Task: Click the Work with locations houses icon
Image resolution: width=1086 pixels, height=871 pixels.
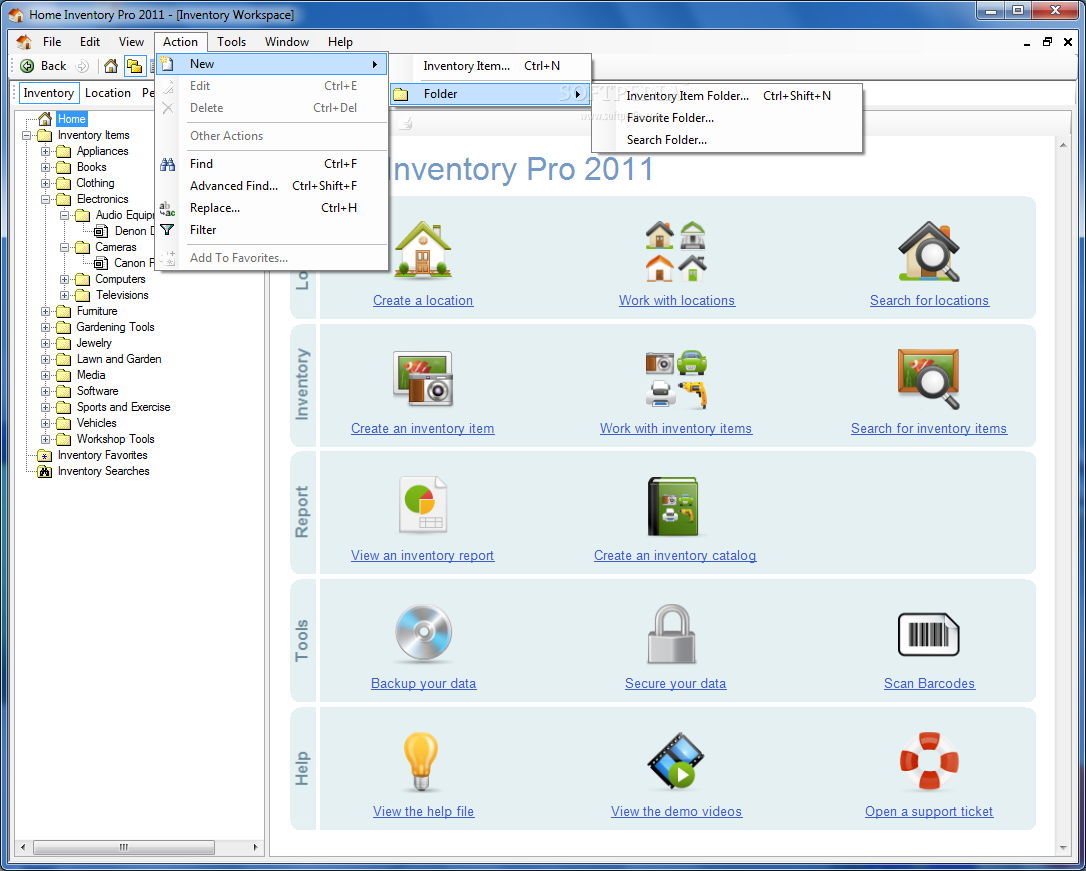Action: tap(676, 251)
